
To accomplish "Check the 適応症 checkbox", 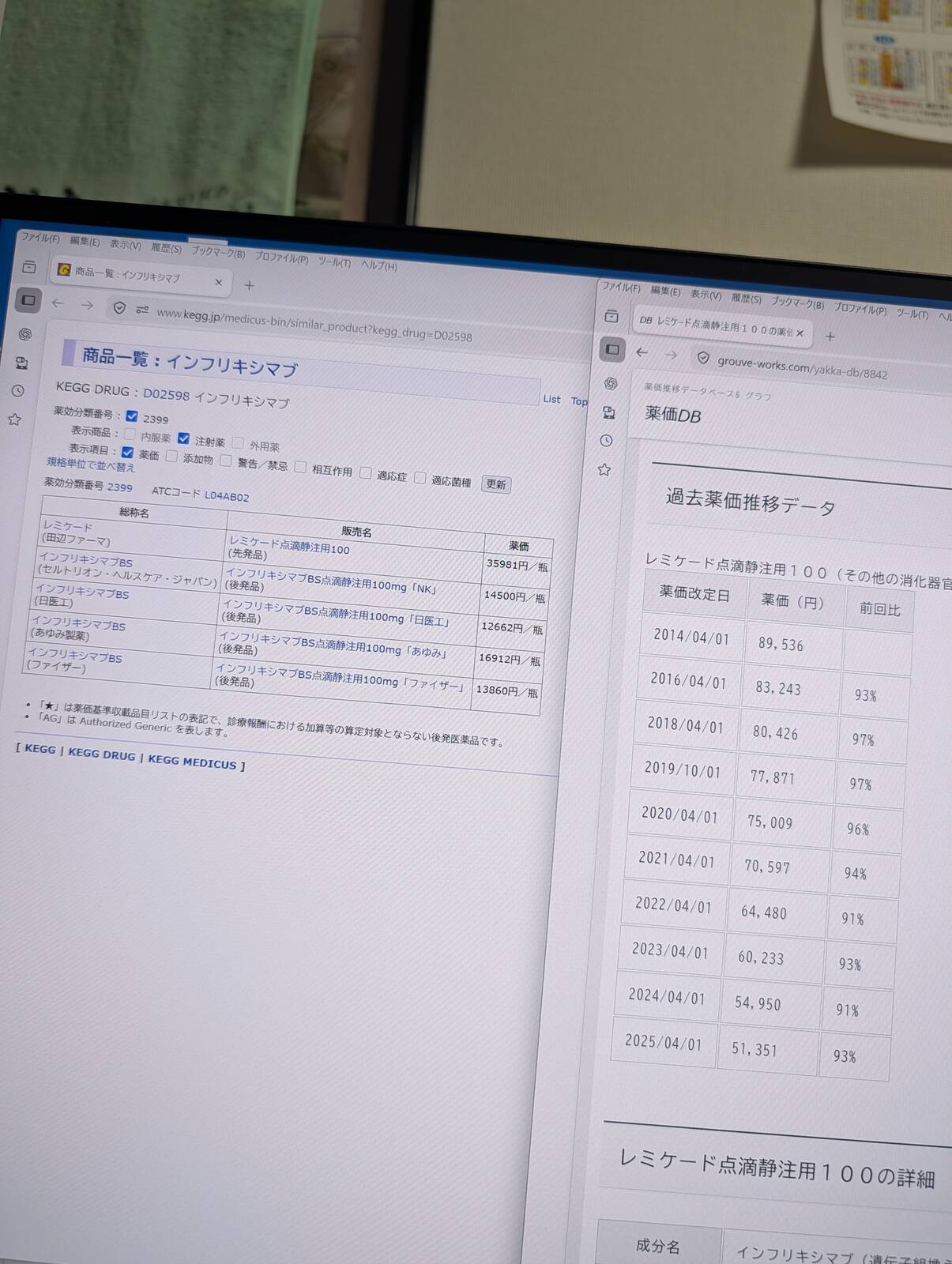I will pos(365,472).
